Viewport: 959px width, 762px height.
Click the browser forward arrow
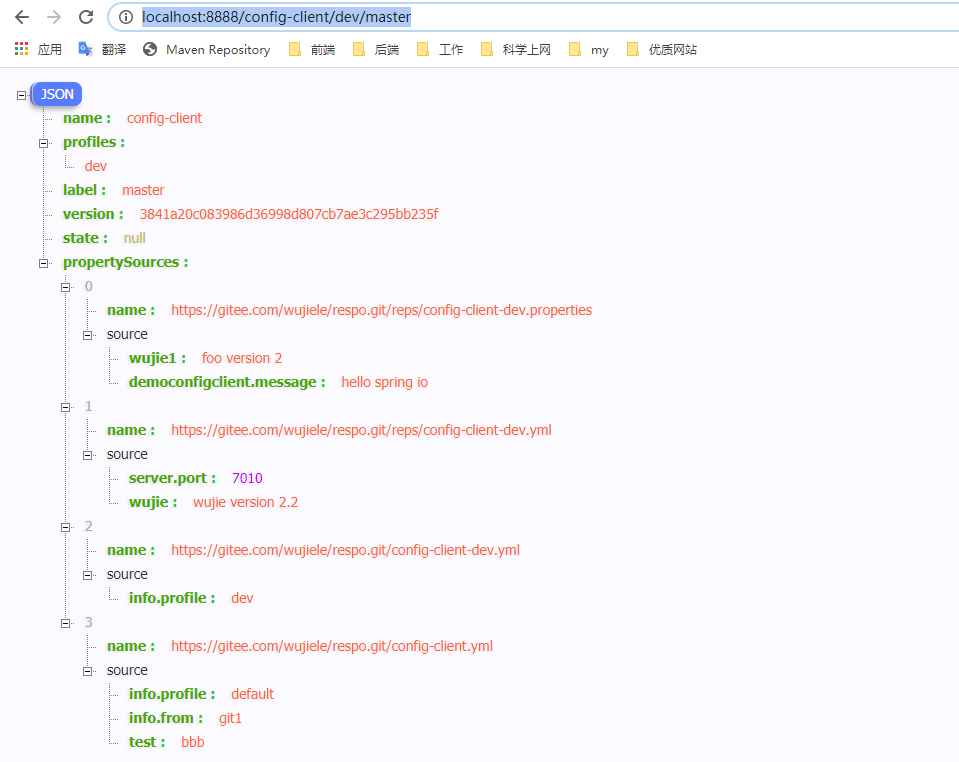tap(54, 17)
